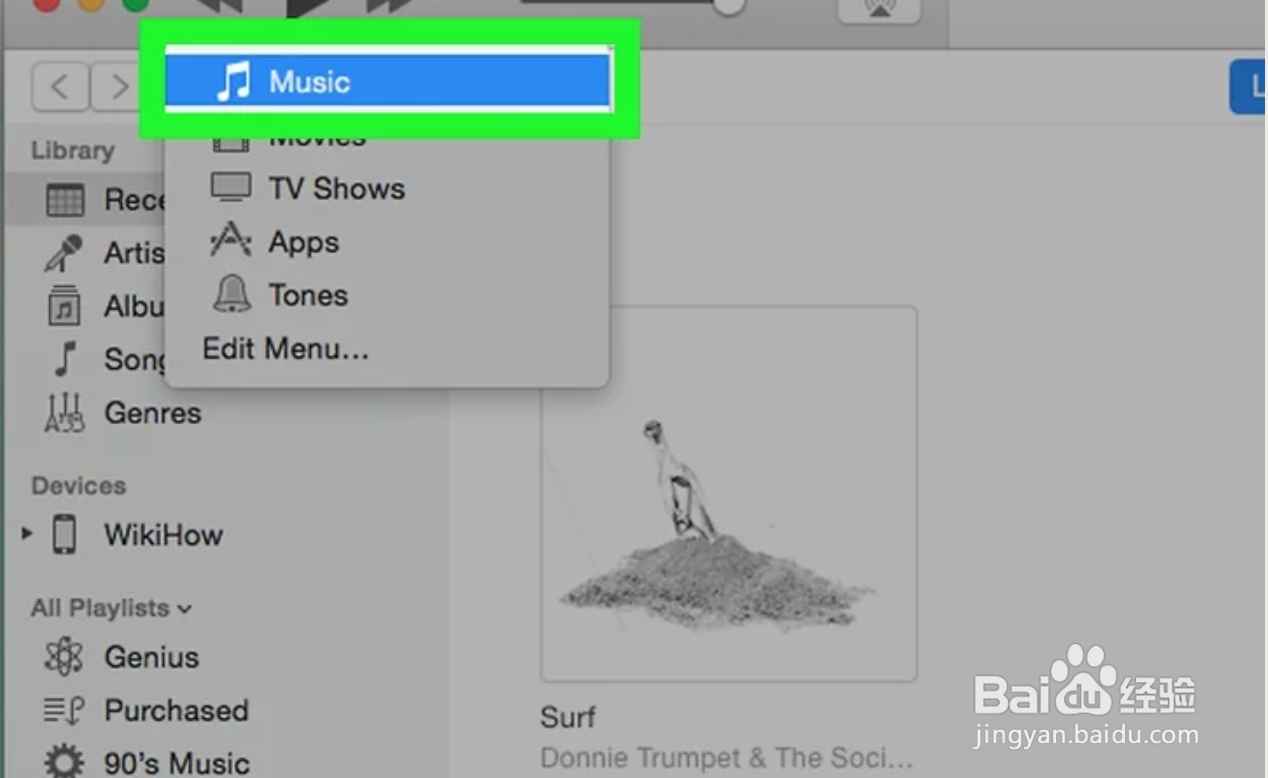
Task: Click the TV Shows monitor icon
Action: 231,188
